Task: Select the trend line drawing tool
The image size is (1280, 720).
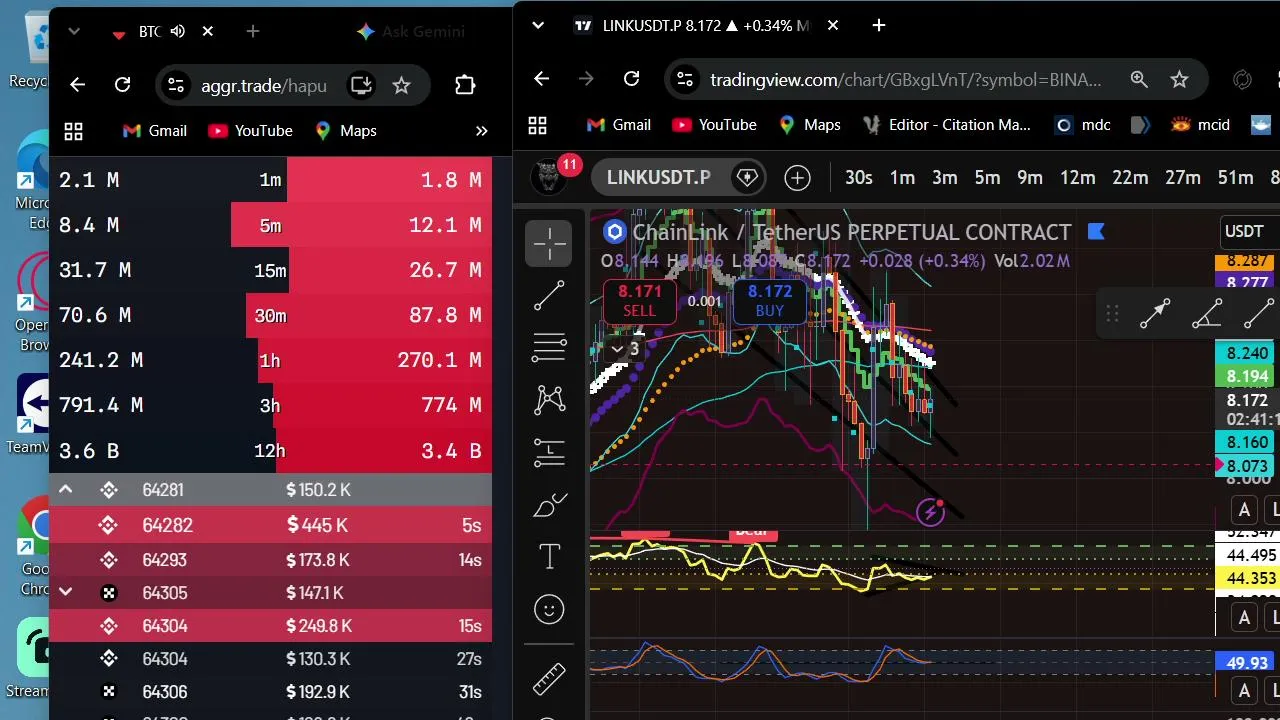Action: tap(549, 296)
